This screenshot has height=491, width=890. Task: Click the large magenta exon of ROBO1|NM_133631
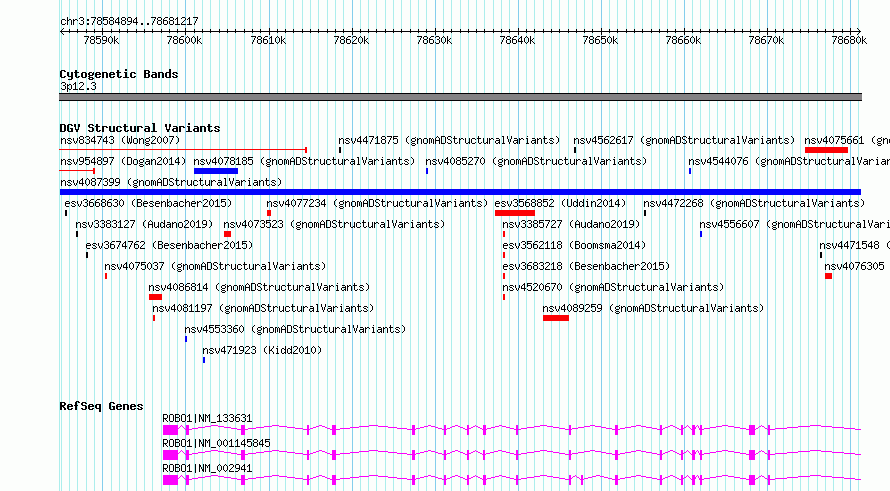[x=170, y=430]
